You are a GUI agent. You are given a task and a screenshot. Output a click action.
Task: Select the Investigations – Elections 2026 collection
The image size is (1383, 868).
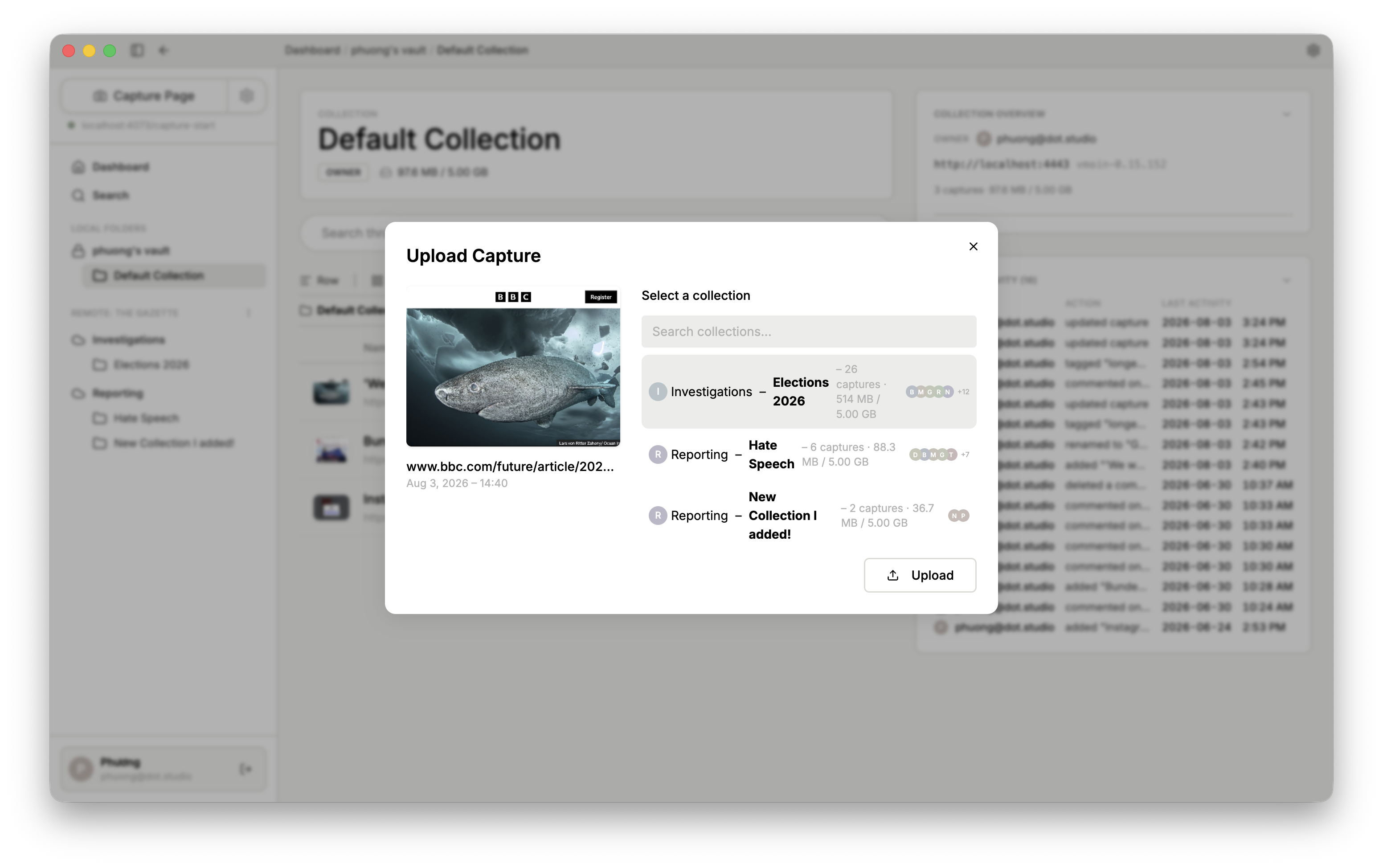pyautogui.click(x=808, y=392)
